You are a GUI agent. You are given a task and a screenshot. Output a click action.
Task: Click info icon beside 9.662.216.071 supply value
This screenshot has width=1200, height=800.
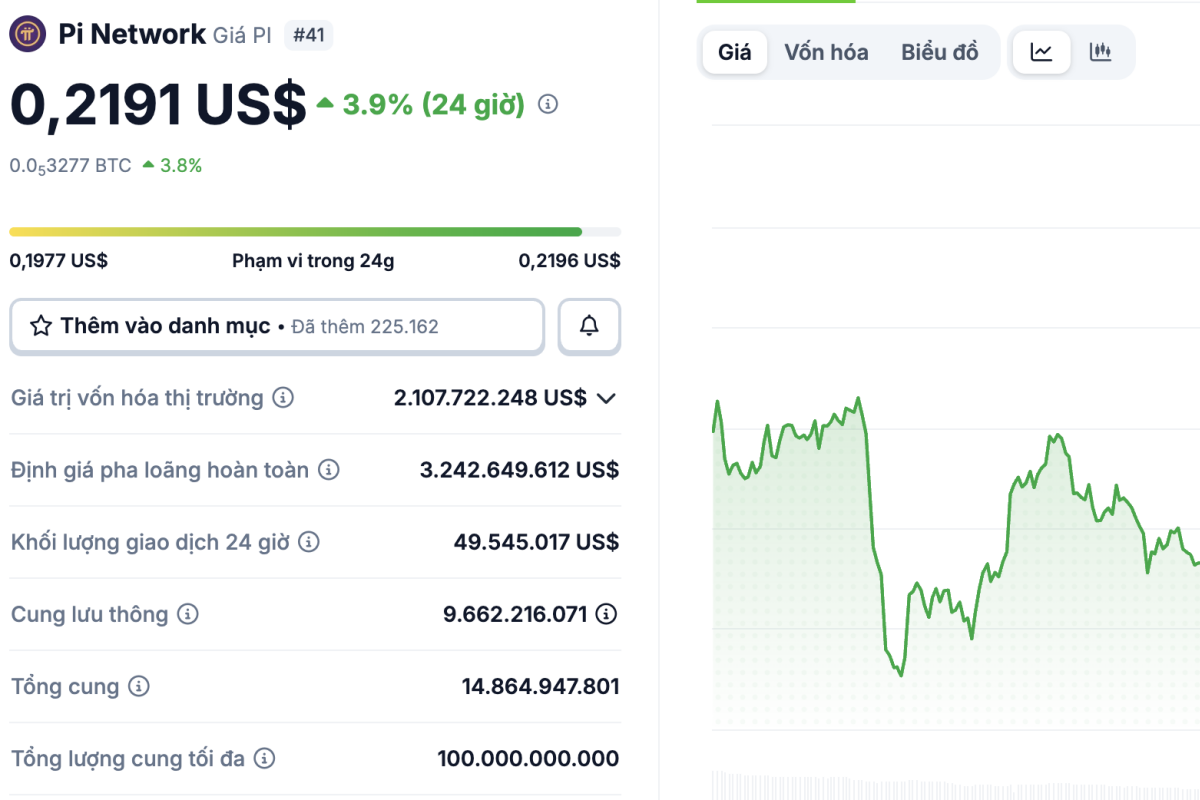pyautogui.click(x=606, y=614)
